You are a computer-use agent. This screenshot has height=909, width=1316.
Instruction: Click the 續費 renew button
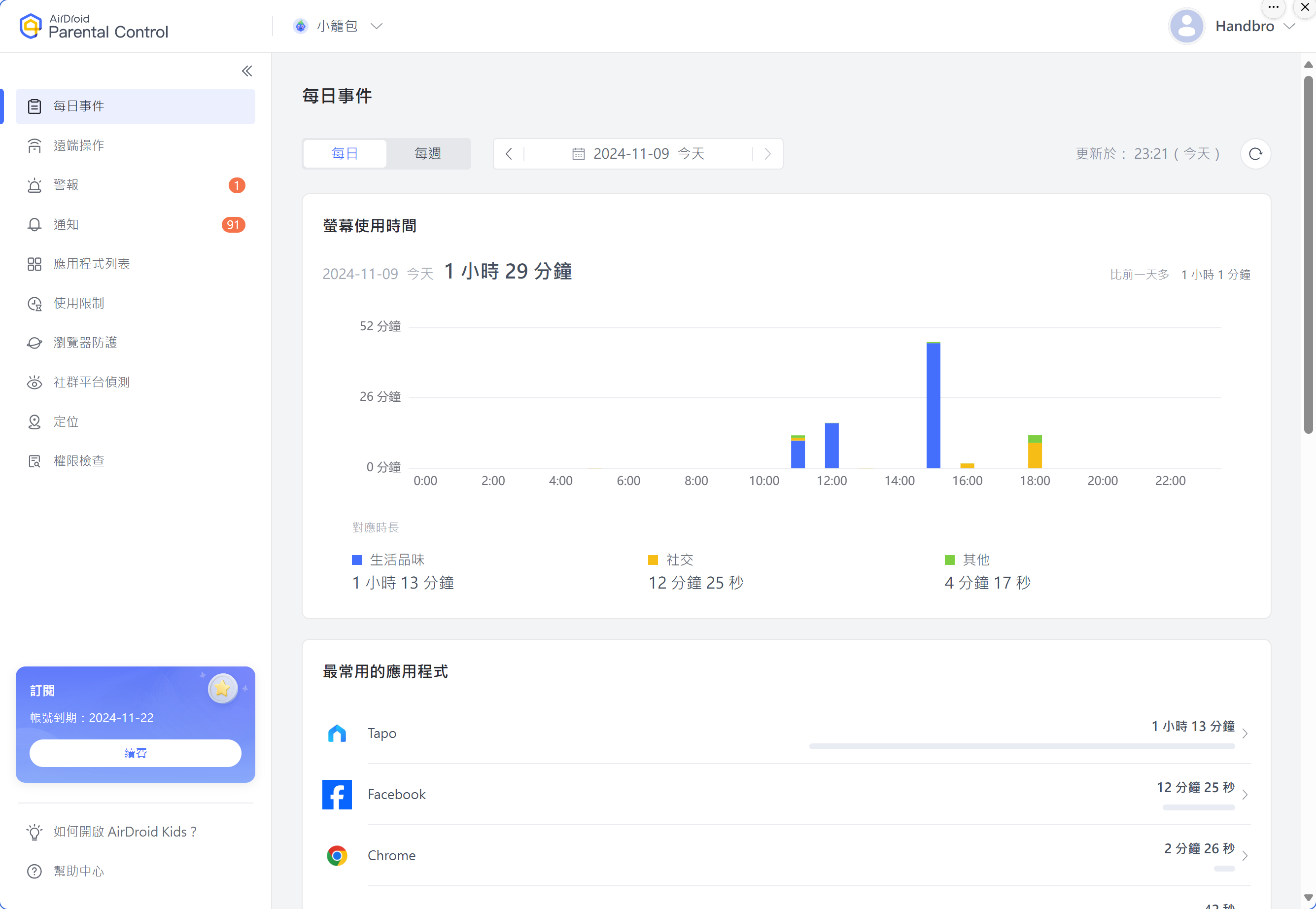[x=136, y=753]
